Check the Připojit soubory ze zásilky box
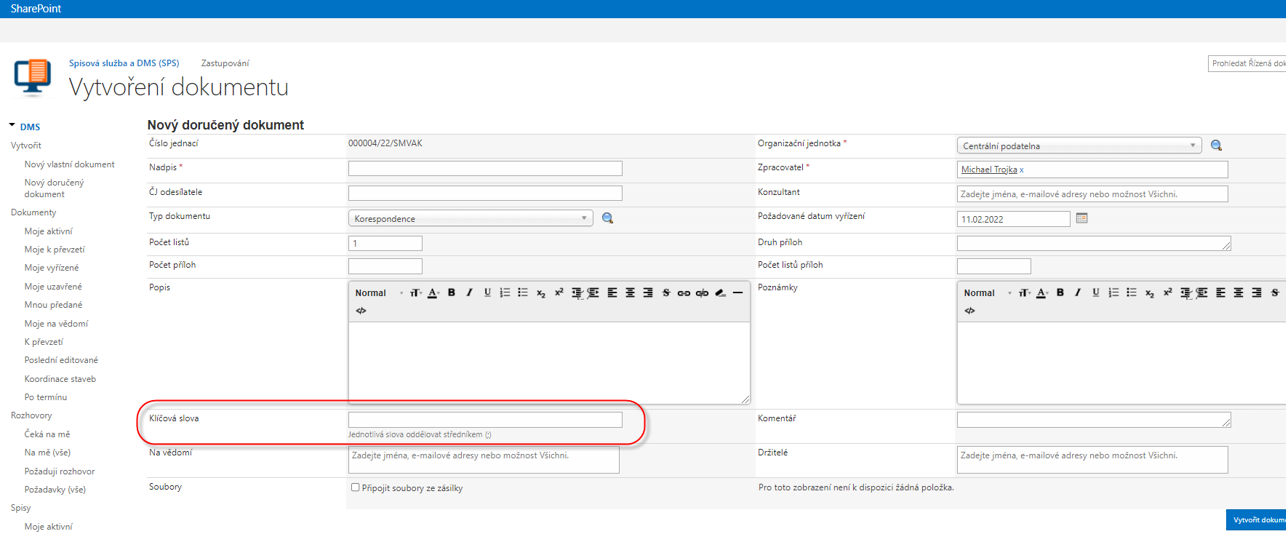This screenshot has width=1286, height=542. pos(355,488)
